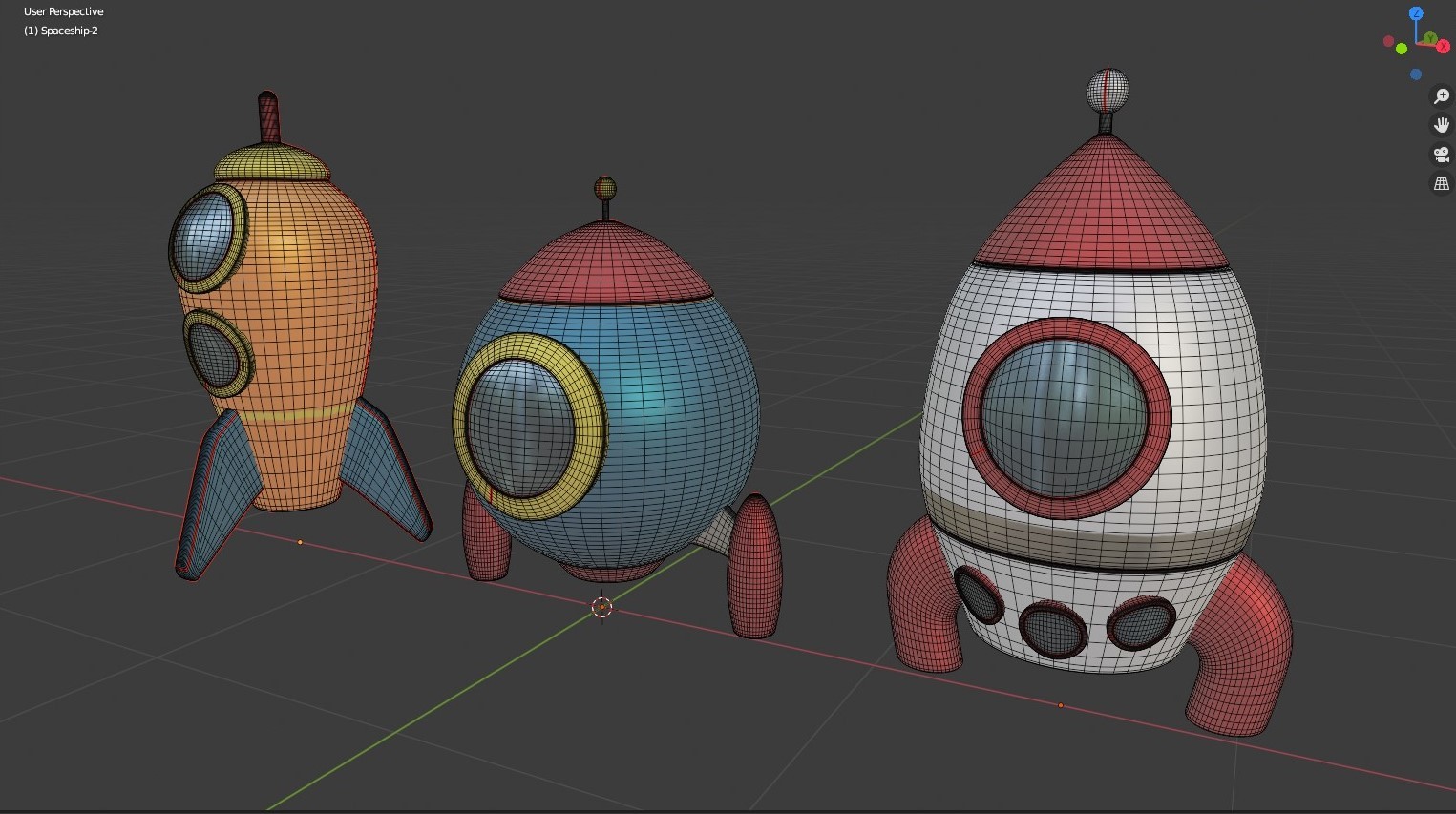Click the orange origin dot of the right rocket
The height and width of the screenshot is (814, 1456).
click(x=1061, y=705)
